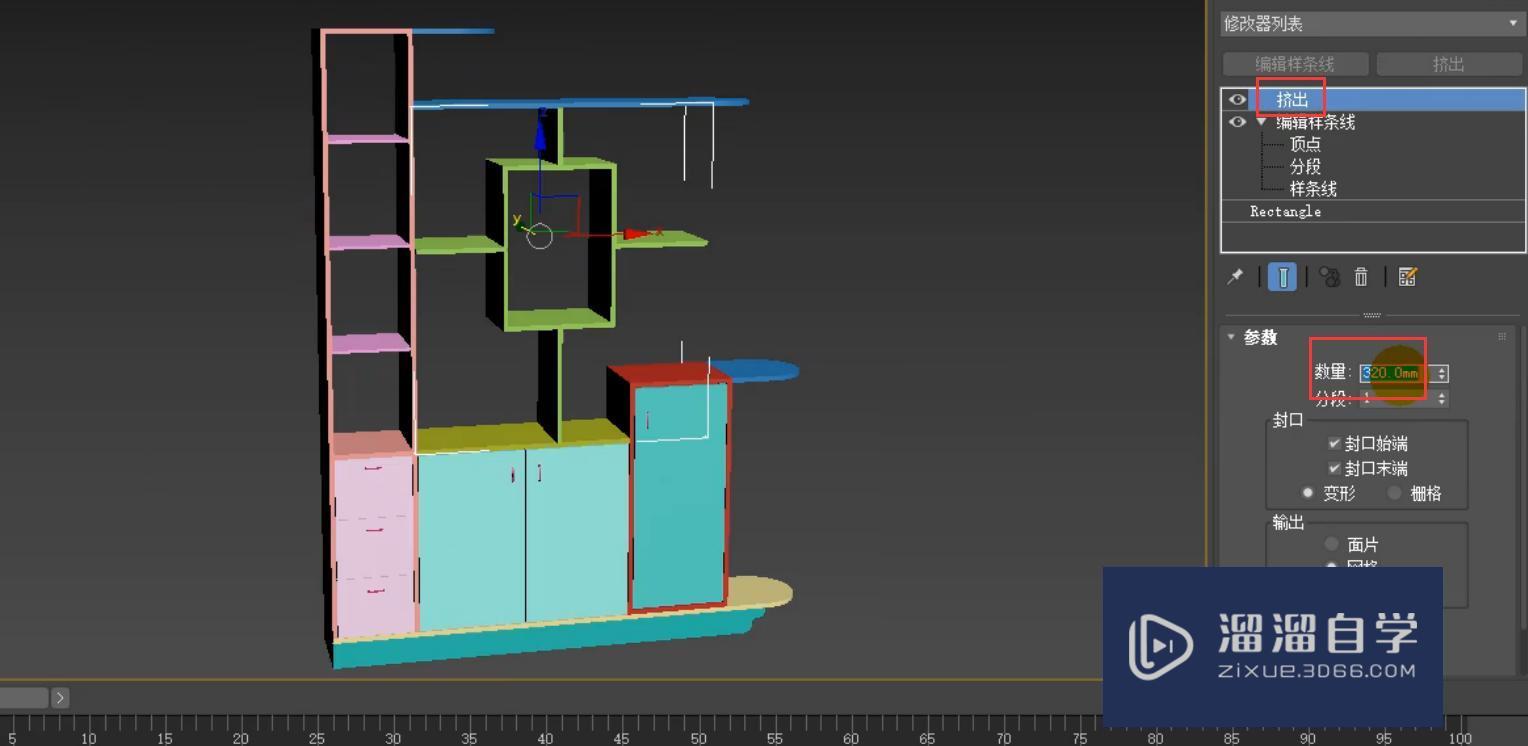Select 顶点 sub-object level
The height and width of the screenshot is (746, 1528).
tap(1305, 144)
